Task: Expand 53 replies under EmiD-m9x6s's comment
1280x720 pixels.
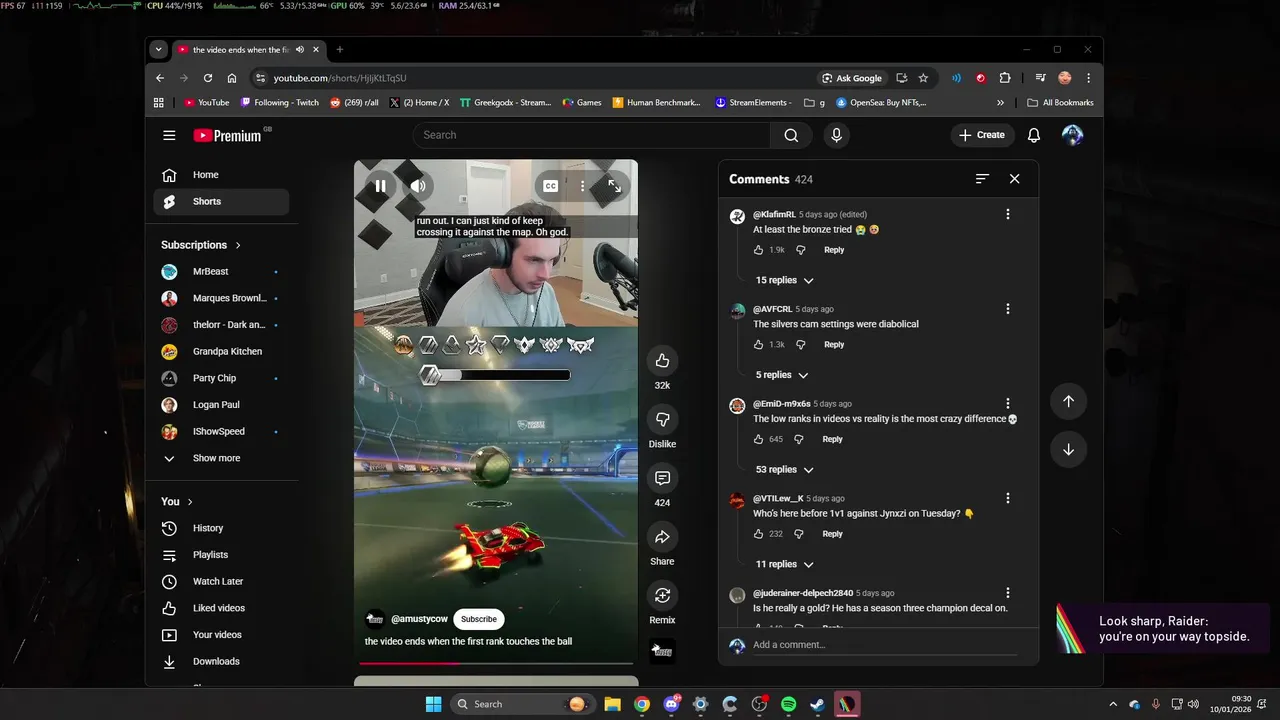Action: click(x=785, y=470)
